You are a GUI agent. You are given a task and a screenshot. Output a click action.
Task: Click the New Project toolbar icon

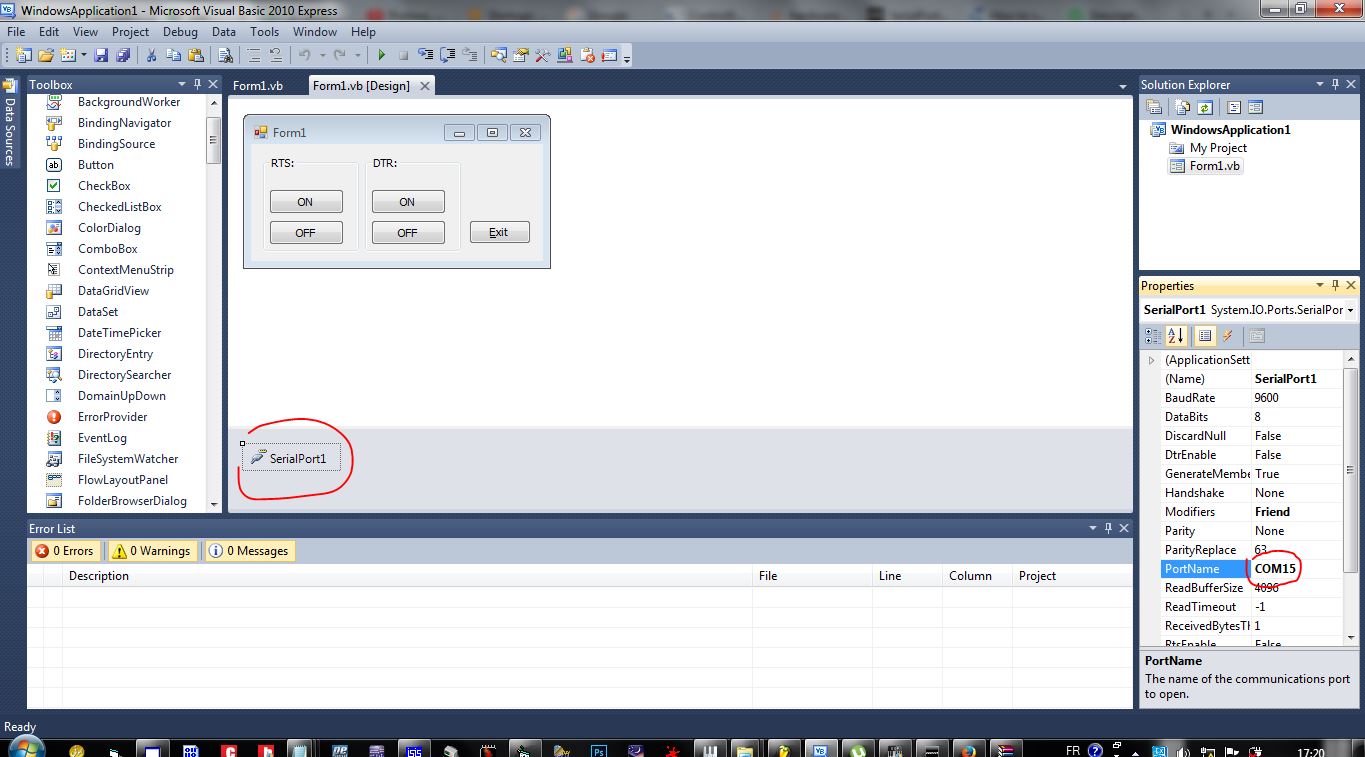pyautogui.click(x=22, y=55)
